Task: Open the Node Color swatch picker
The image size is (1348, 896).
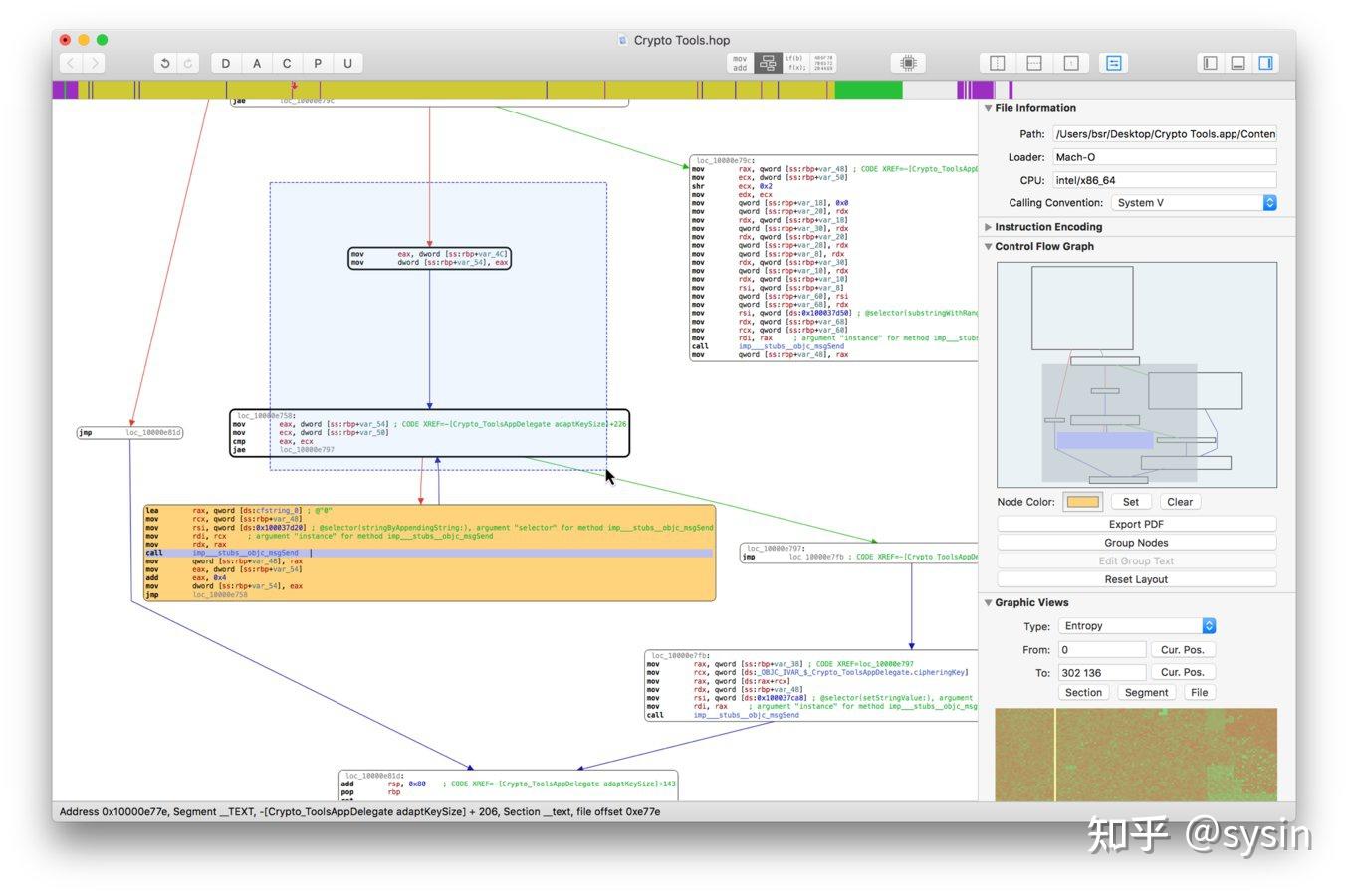Action: coord(1082,501)
